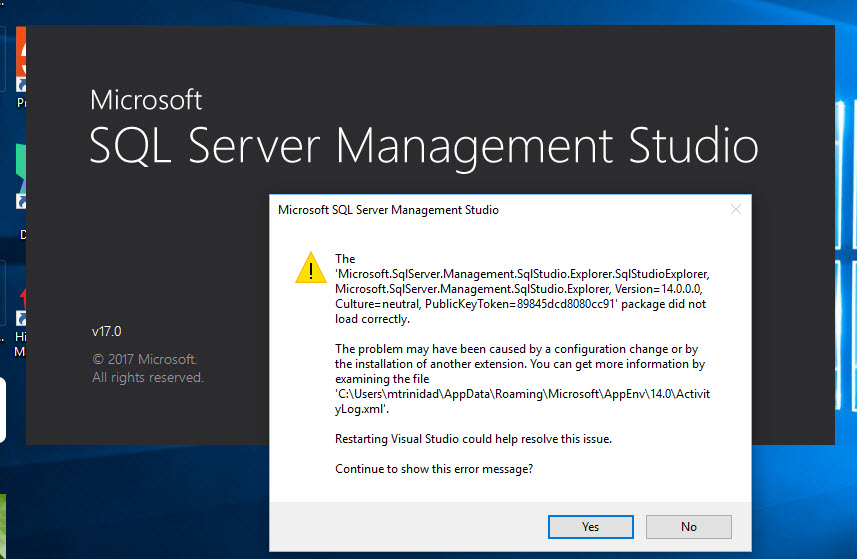Viewport: 857px width, 559px height.
Task: Close the SQL Server Management Studio dialog
Action: 736,209
